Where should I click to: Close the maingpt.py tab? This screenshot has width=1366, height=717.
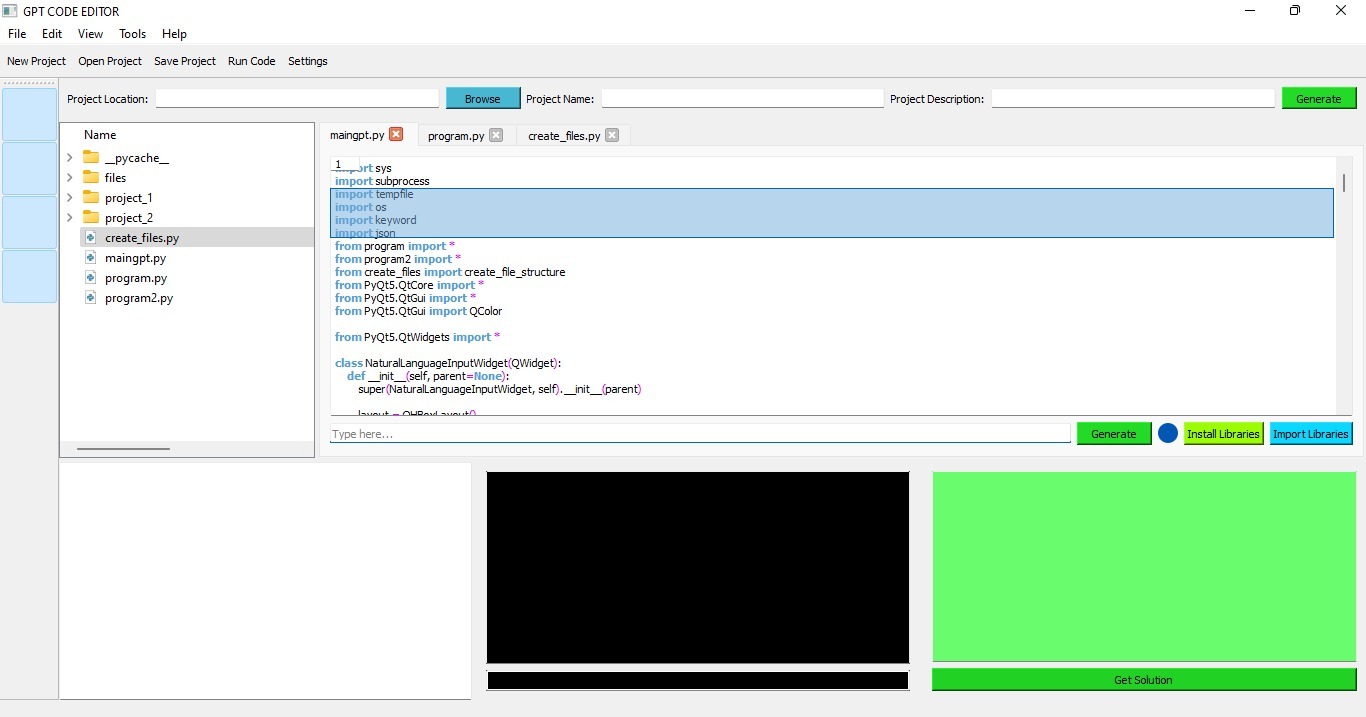point(396,135)
